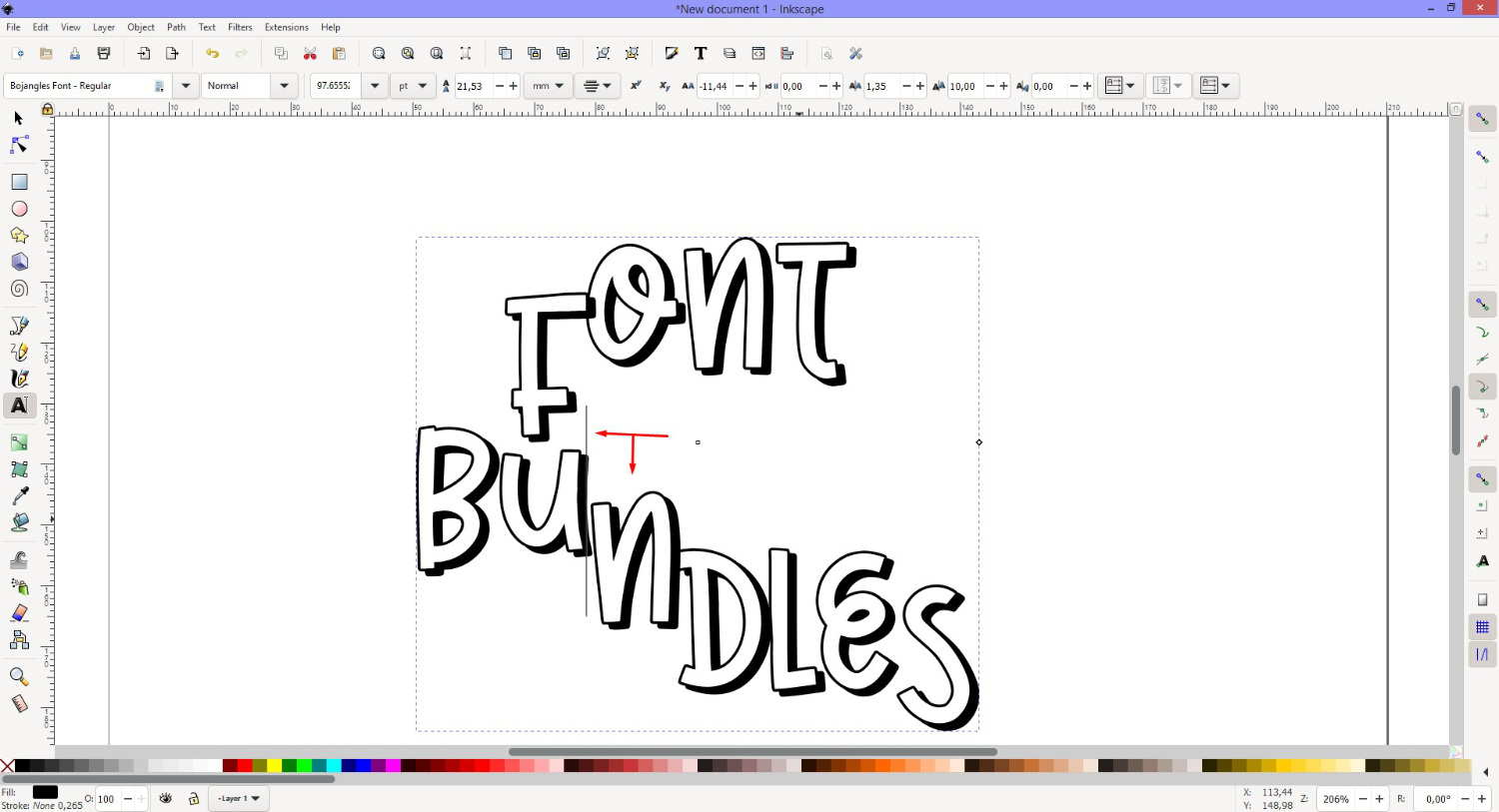Select the Eraser tool
The height and width of the screenshot is (812, 1499).
pos(19,613)
